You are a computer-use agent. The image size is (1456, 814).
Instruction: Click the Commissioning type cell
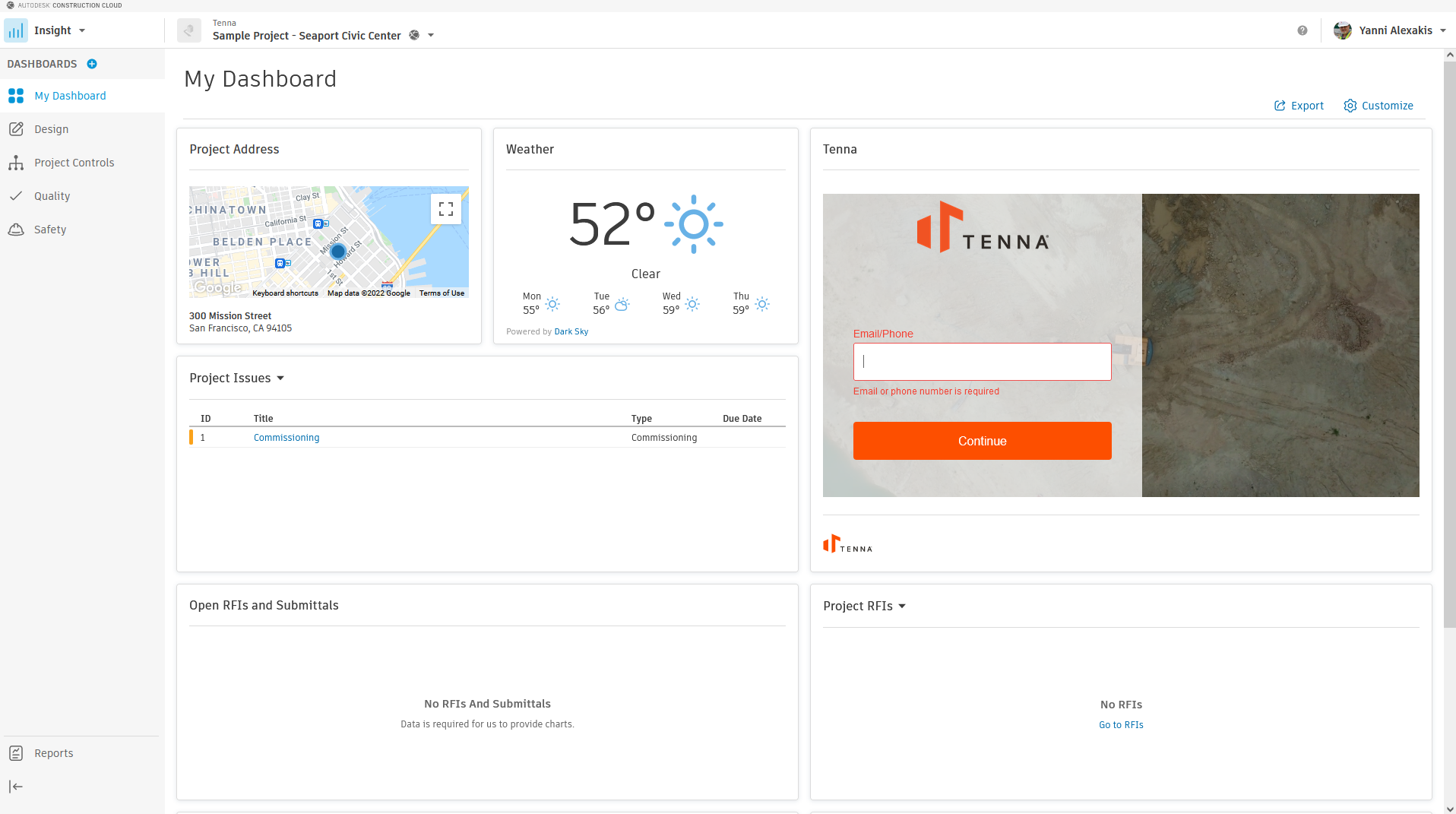coord(664,438)
